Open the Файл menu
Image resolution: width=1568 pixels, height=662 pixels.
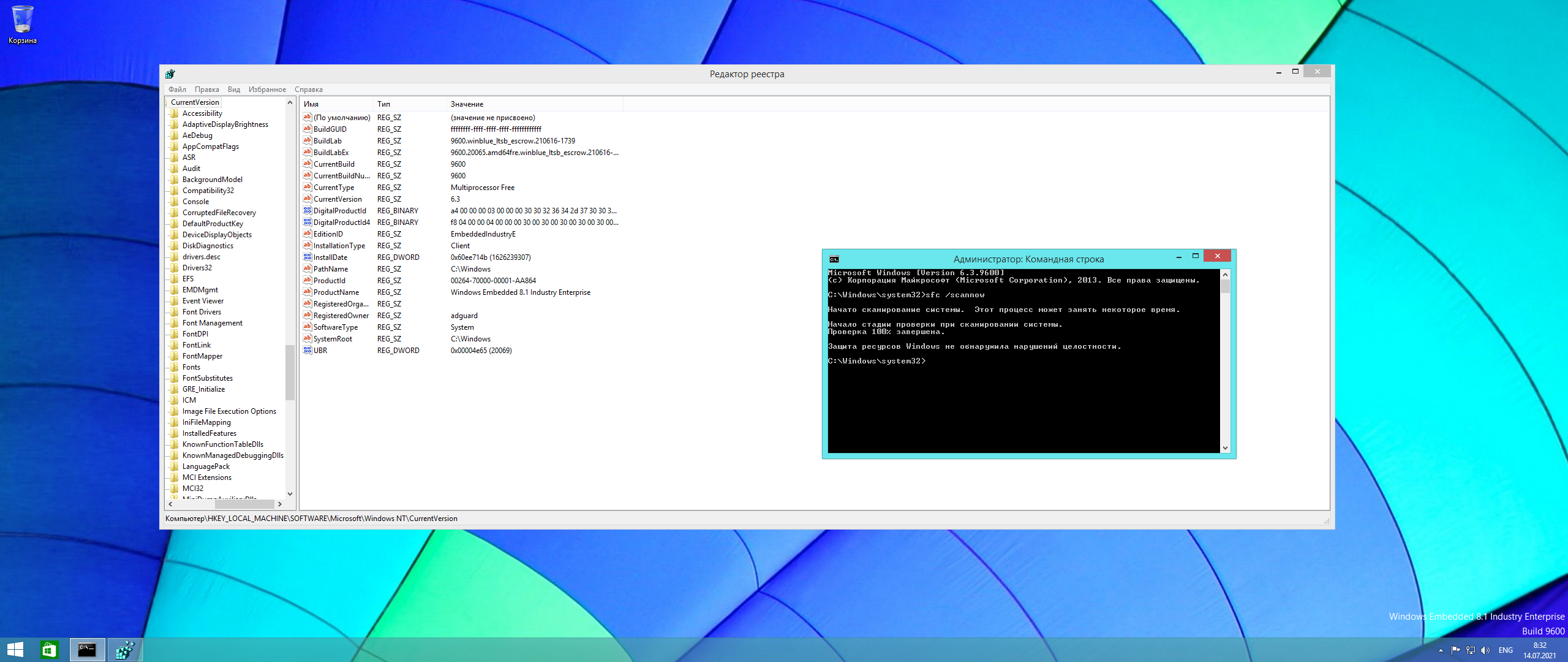click(x=178, y=89)
